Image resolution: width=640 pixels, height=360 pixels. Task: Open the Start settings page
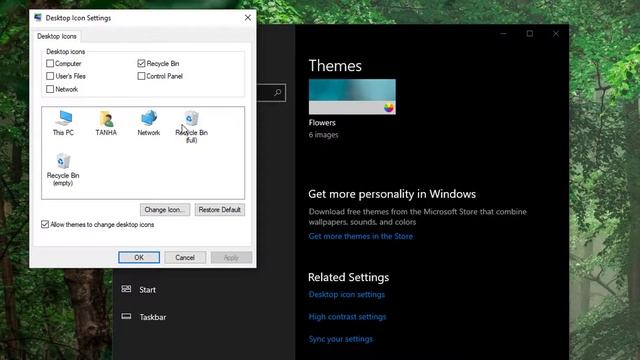tap(147, 289)
